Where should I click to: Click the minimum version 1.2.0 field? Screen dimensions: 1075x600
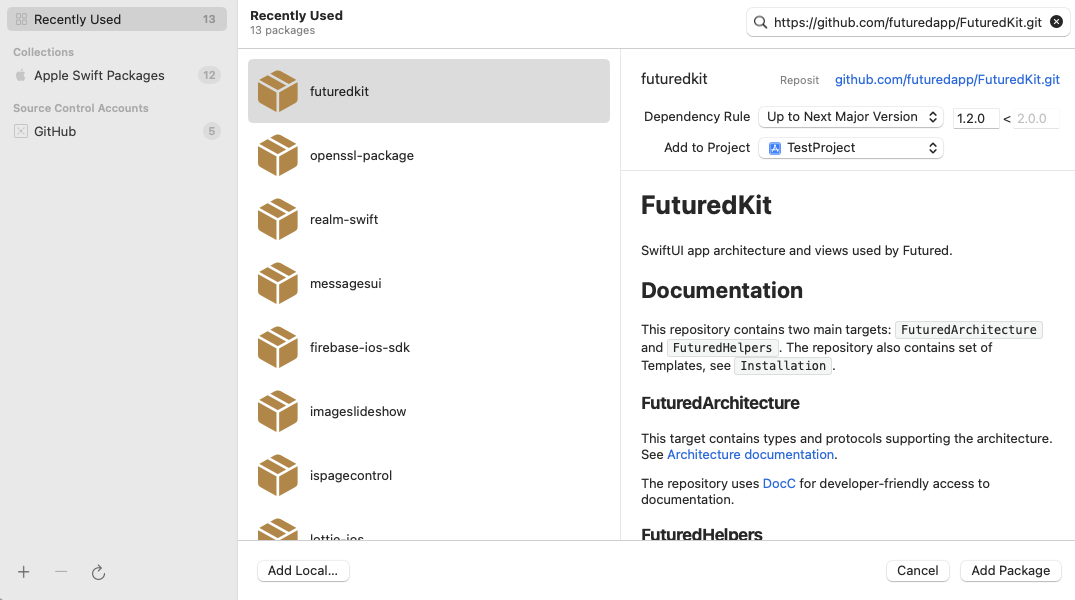coord(975,118)
